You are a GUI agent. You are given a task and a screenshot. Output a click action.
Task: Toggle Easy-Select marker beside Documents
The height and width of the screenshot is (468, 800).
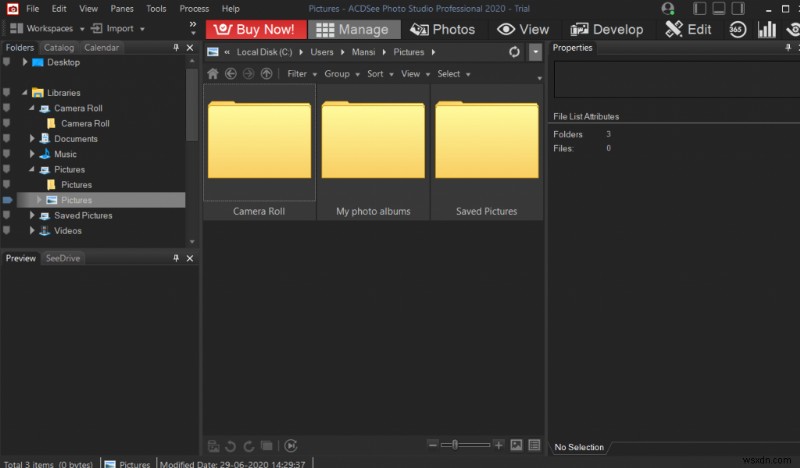click(7, 139)
